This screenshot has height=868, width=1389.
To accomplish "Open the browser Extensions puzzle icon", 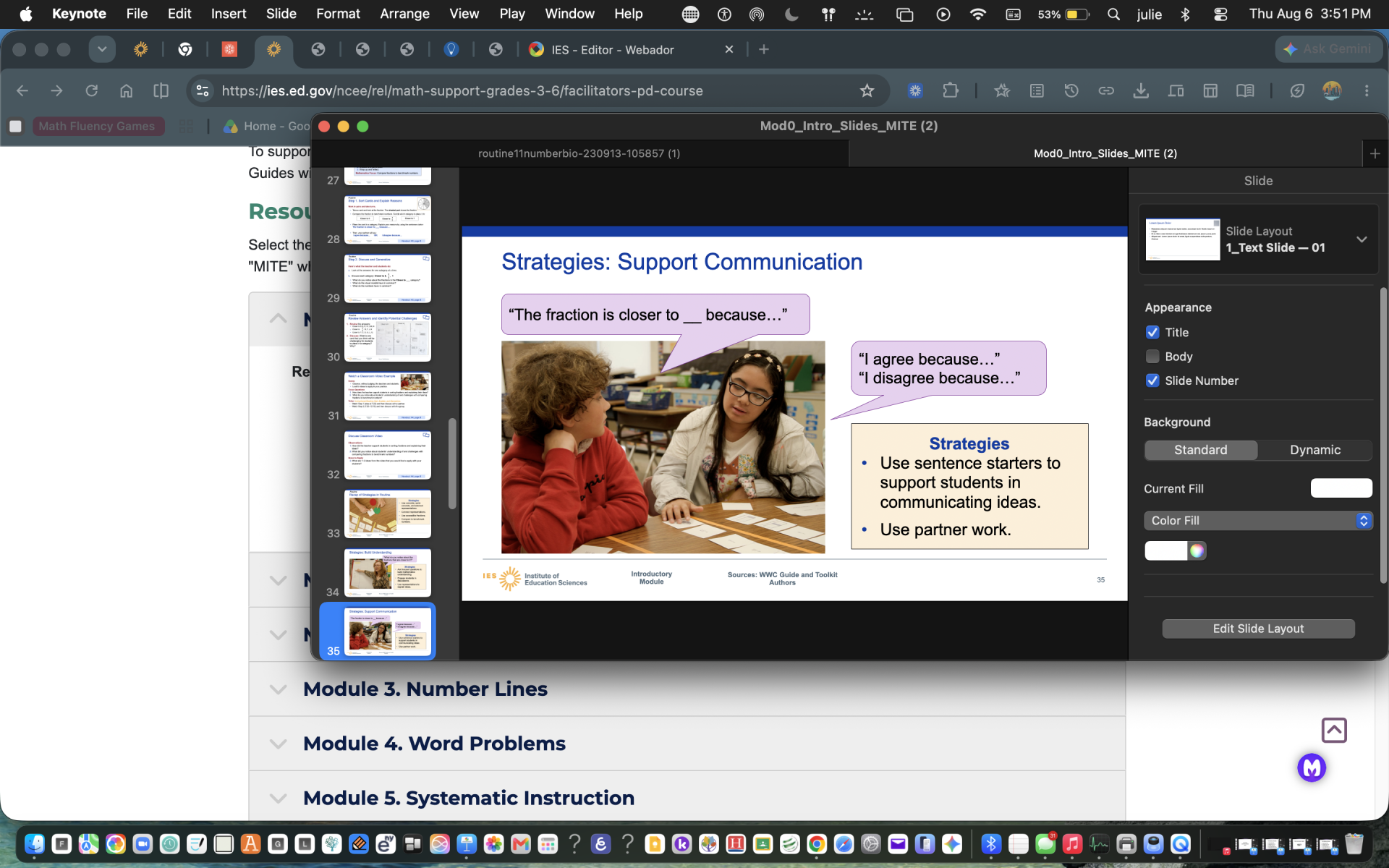I will click(x=951, y=90).
